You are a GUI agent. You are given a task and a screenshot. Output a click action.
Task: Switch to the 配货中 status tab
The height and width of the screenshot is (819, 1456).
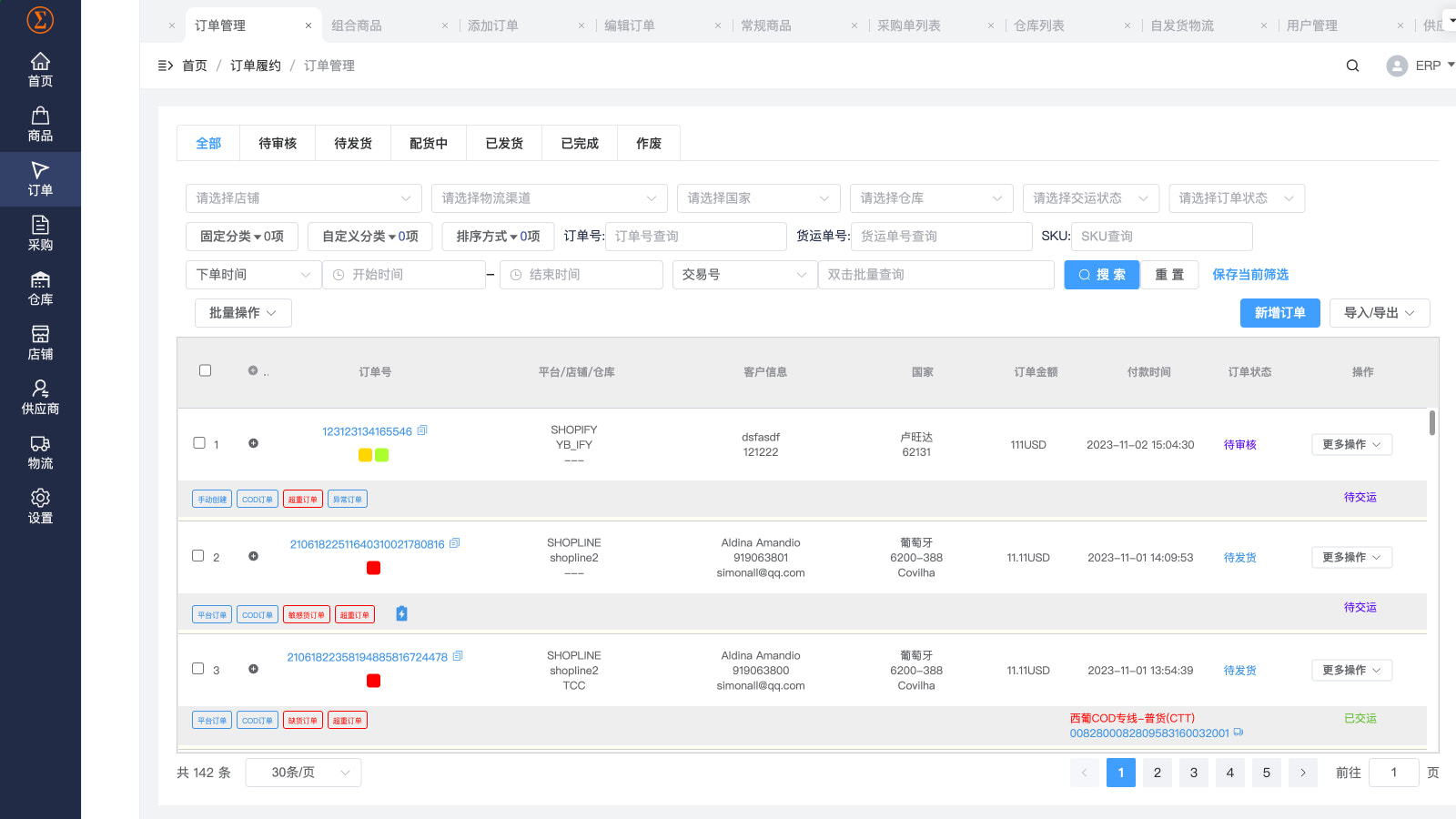(429, 144)
